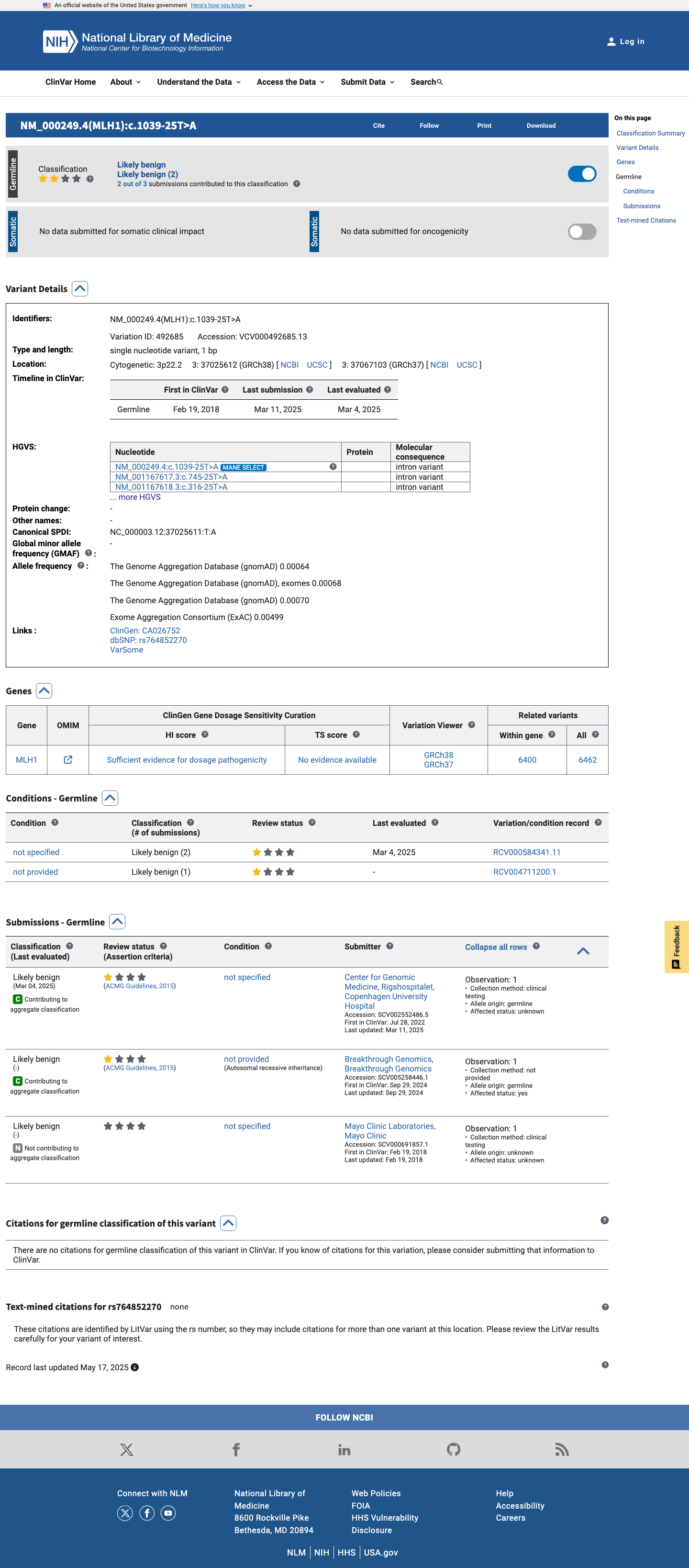This screenshot has height=1568, width=689.
Task: Collapse the Variant Details section
Action: 79,289
